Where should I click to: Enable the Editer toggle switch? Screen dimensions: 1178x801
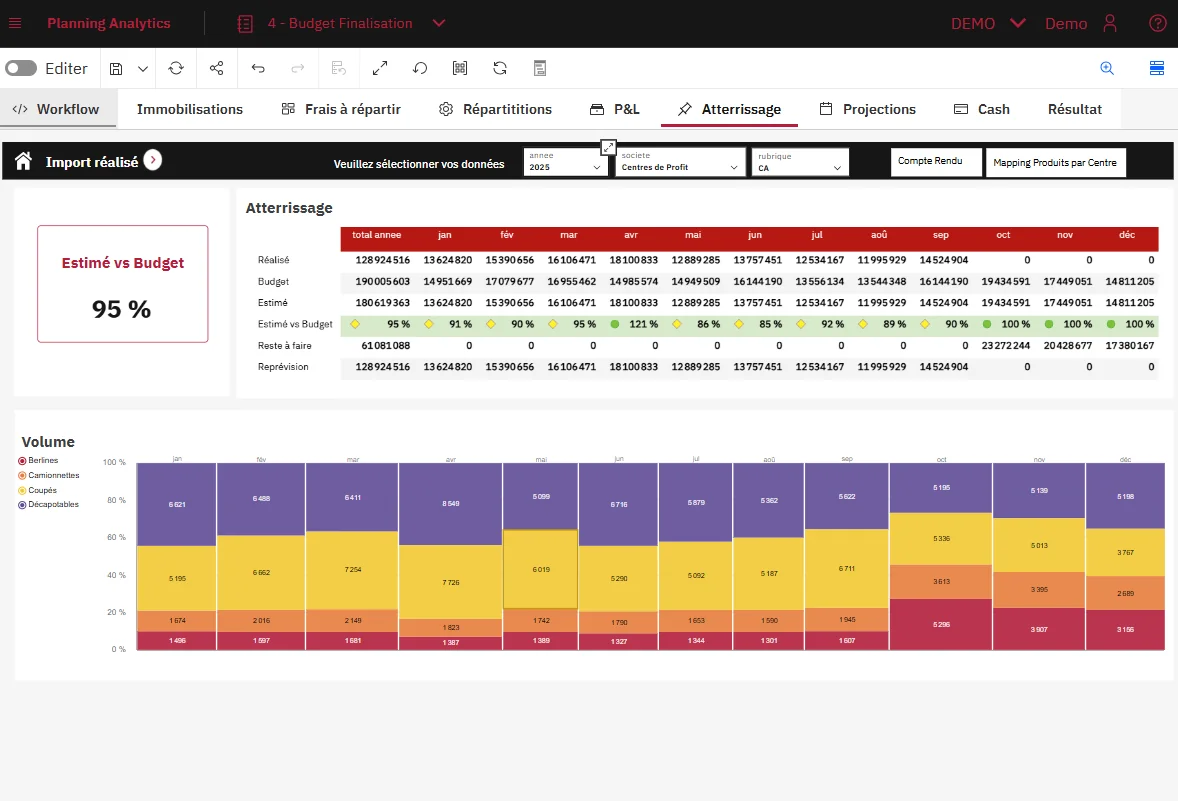click(22, 68)
